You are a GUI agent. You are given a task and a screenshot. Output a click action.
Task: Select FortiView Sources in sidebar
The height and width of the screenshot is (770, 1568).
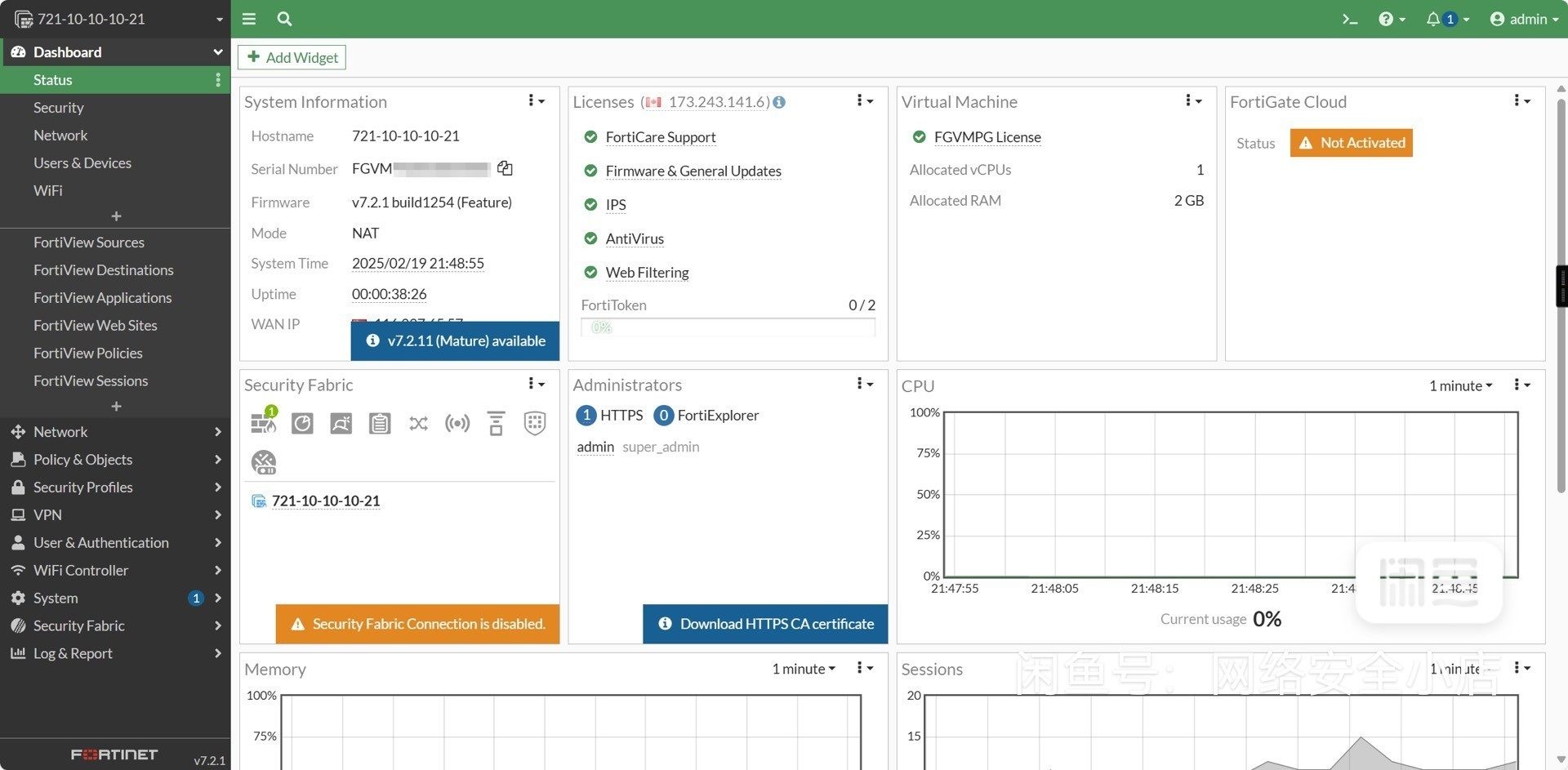88,243
